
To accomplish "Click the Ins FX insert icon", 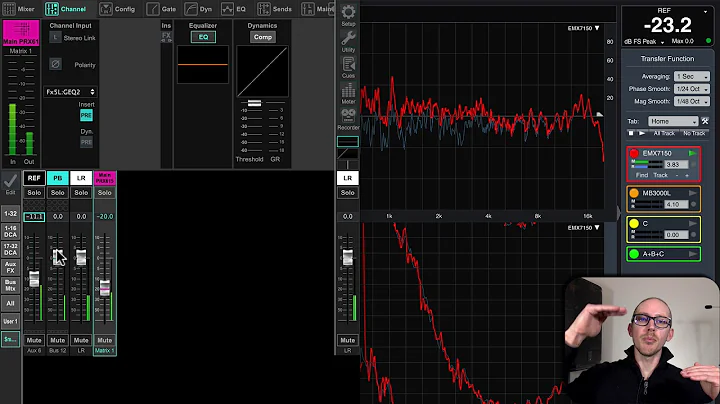I will coord(166,37).
